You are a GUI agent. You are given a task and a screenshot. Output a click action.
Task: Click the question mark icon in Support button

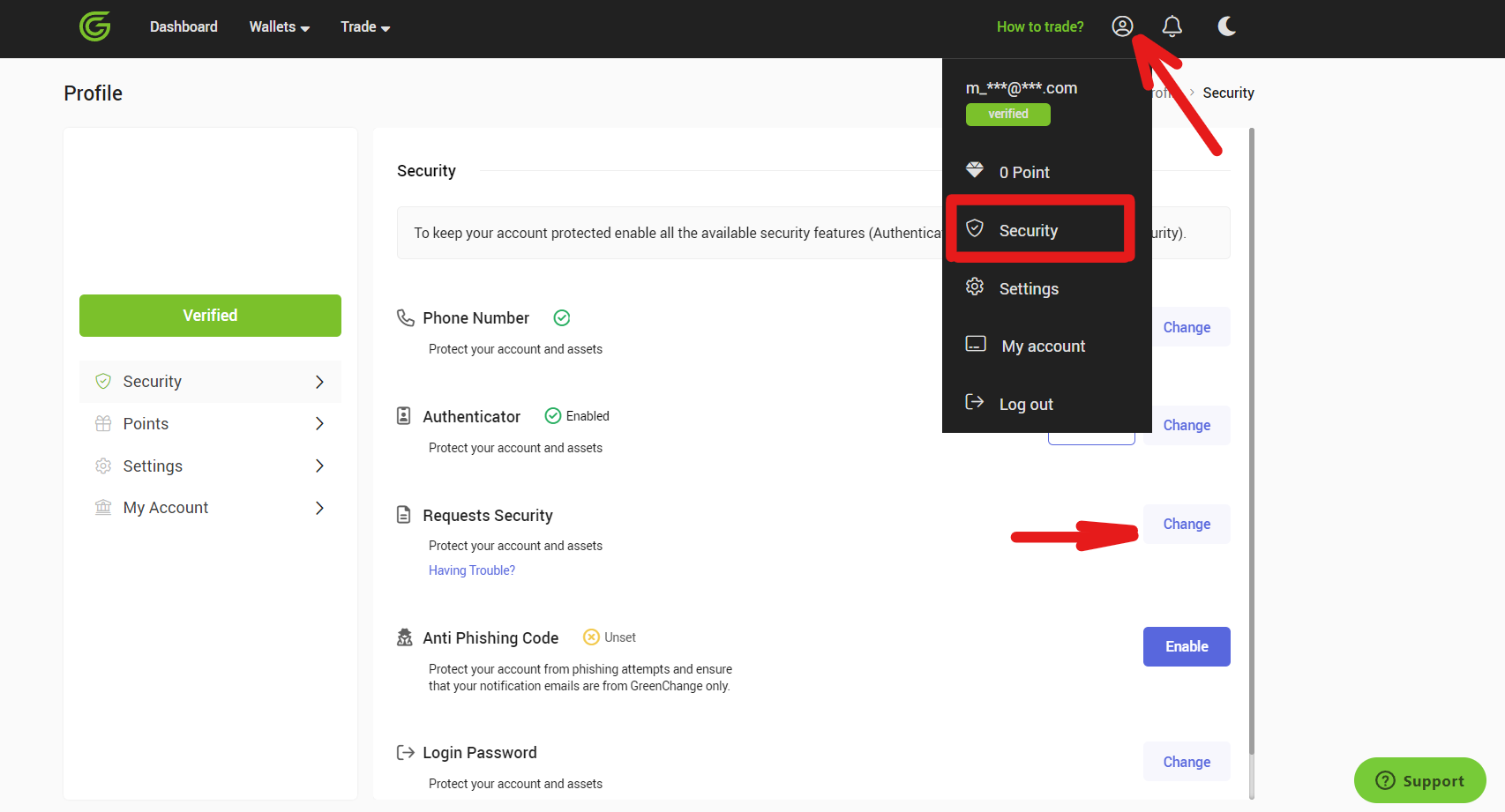pyautogui.click(x=1386, y=780)
